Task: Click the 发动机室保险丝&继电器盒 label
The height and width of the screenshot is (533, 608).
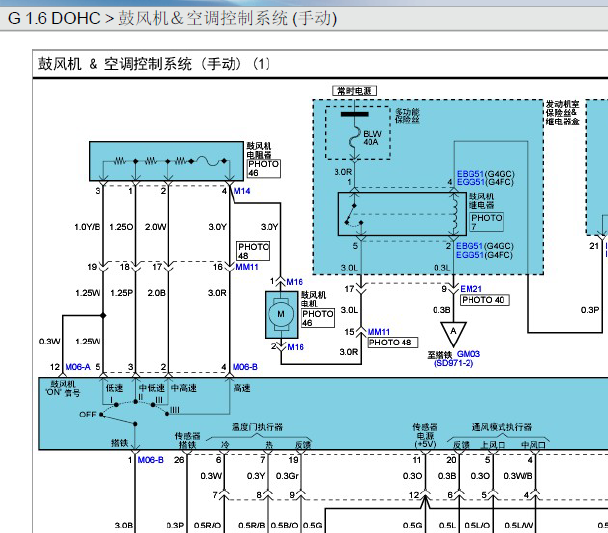Action: point(563,113)
